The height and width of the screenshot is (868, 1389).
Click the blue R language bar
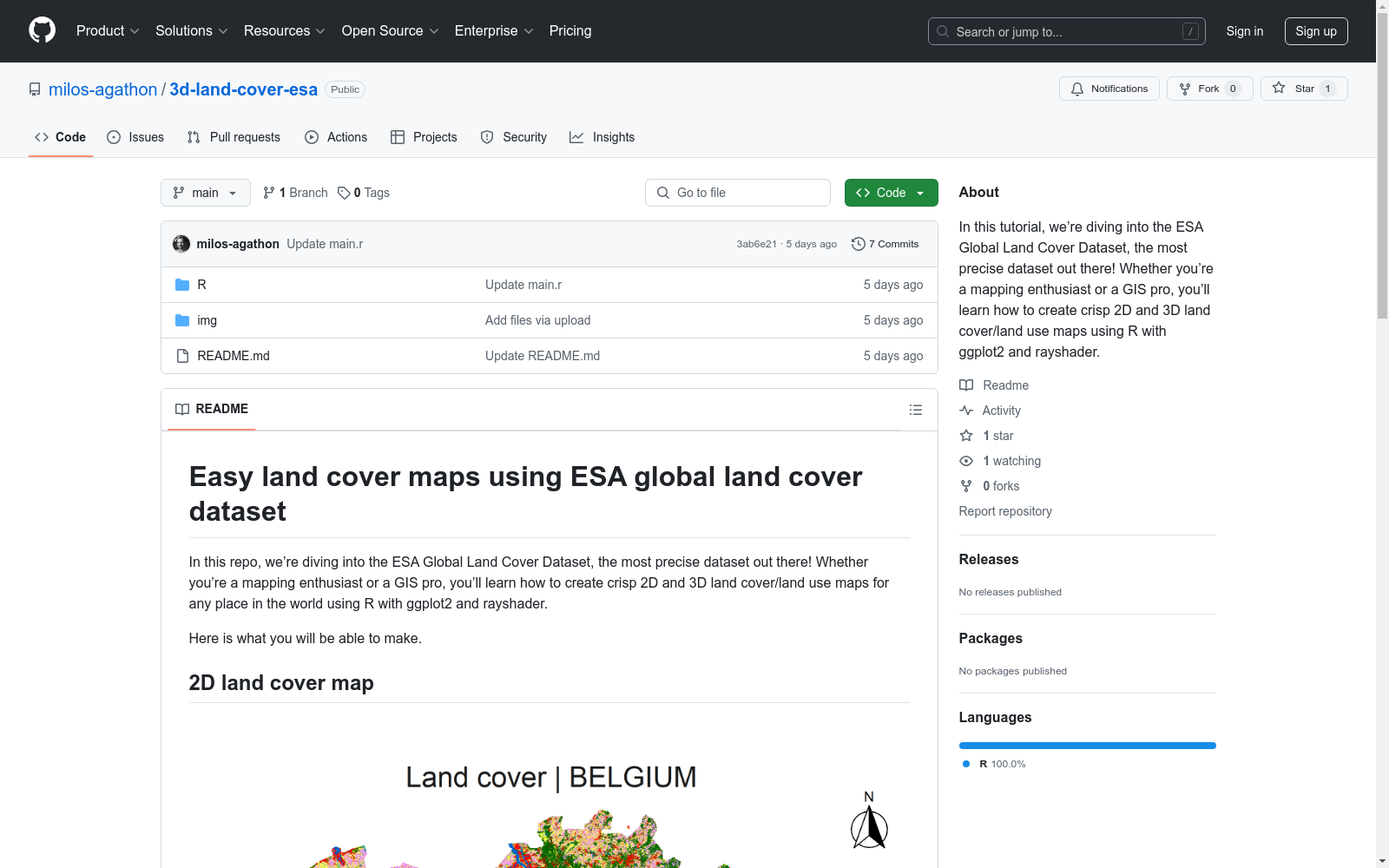coord(1088,746)
